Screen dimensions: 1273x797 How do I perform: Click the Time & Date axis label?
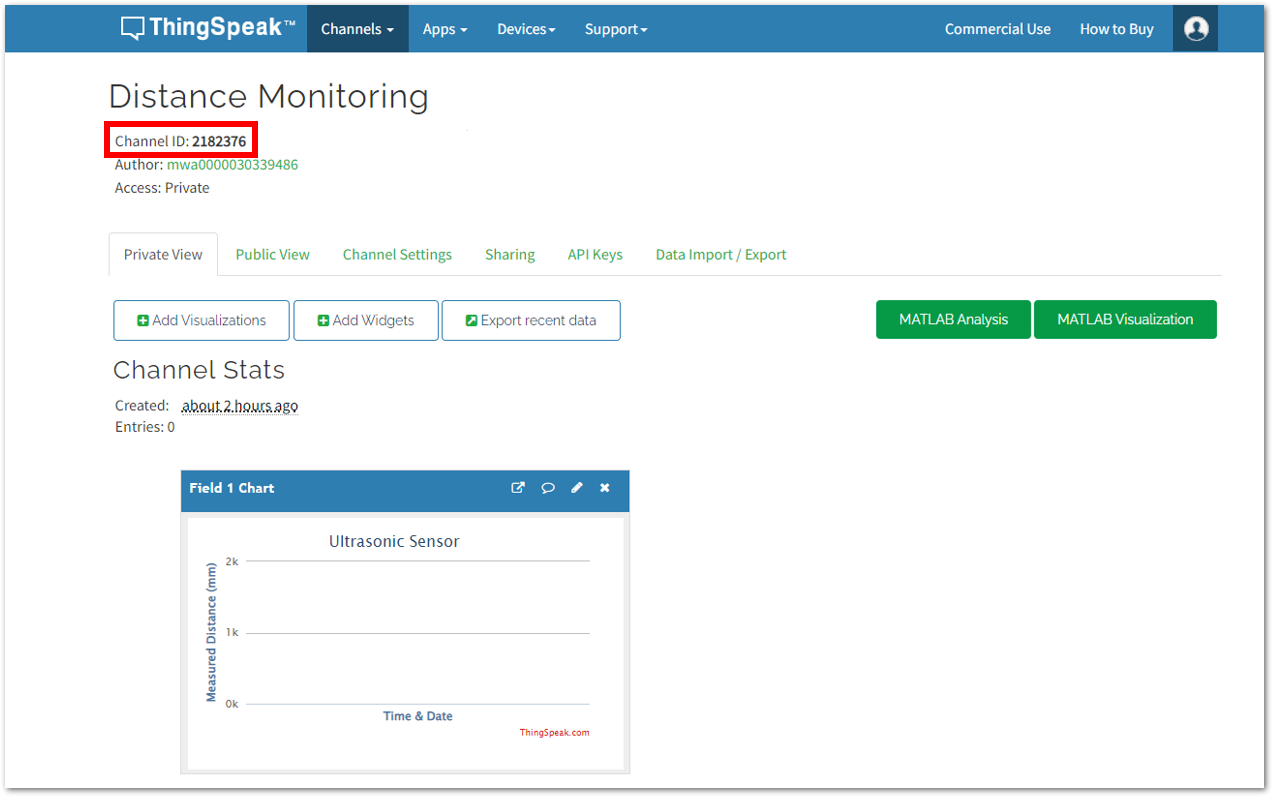click(x=418, y=716)
